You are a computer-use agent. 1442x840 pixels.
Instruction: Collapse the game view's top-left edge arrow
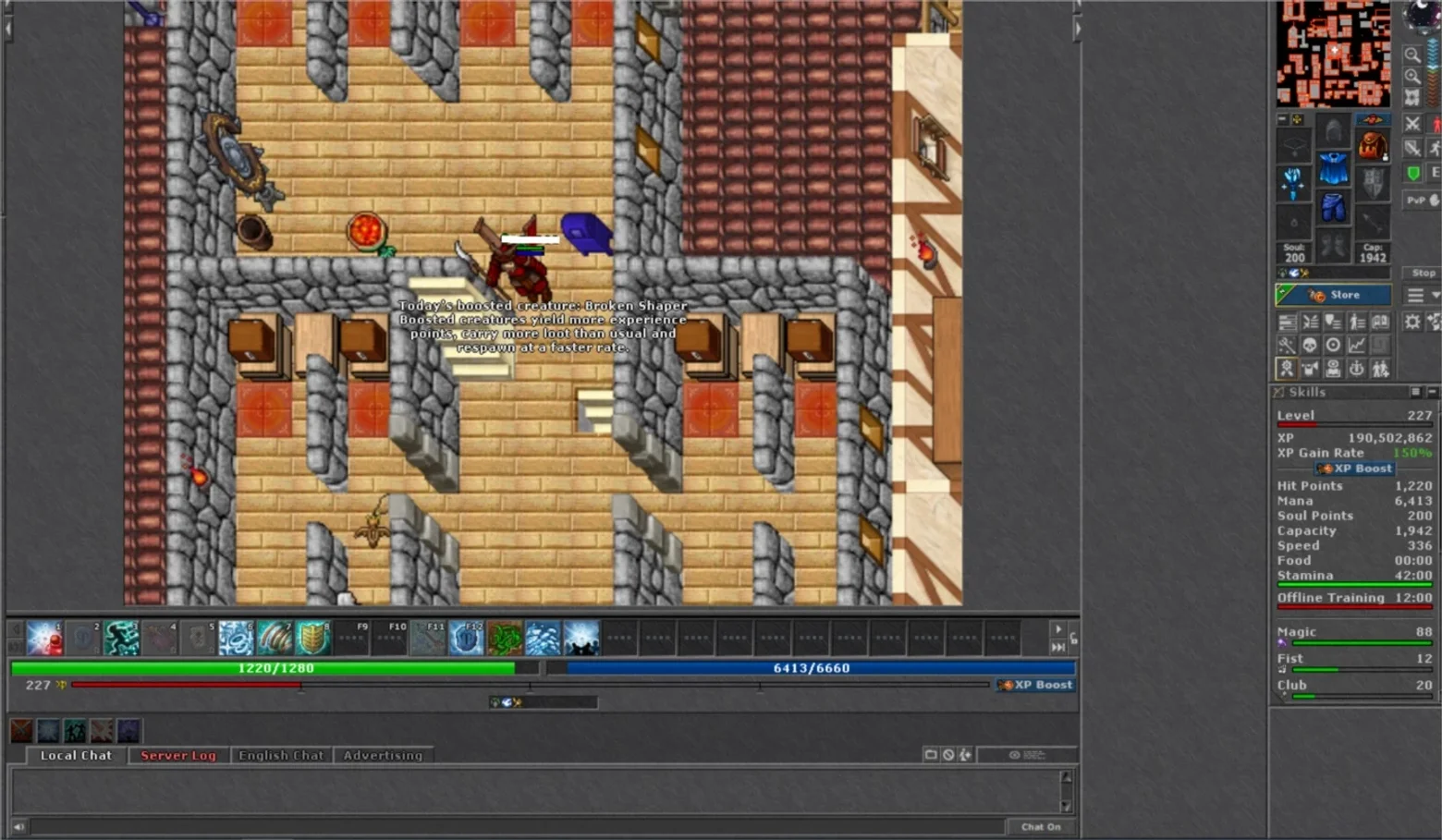(x=8, y=29)
